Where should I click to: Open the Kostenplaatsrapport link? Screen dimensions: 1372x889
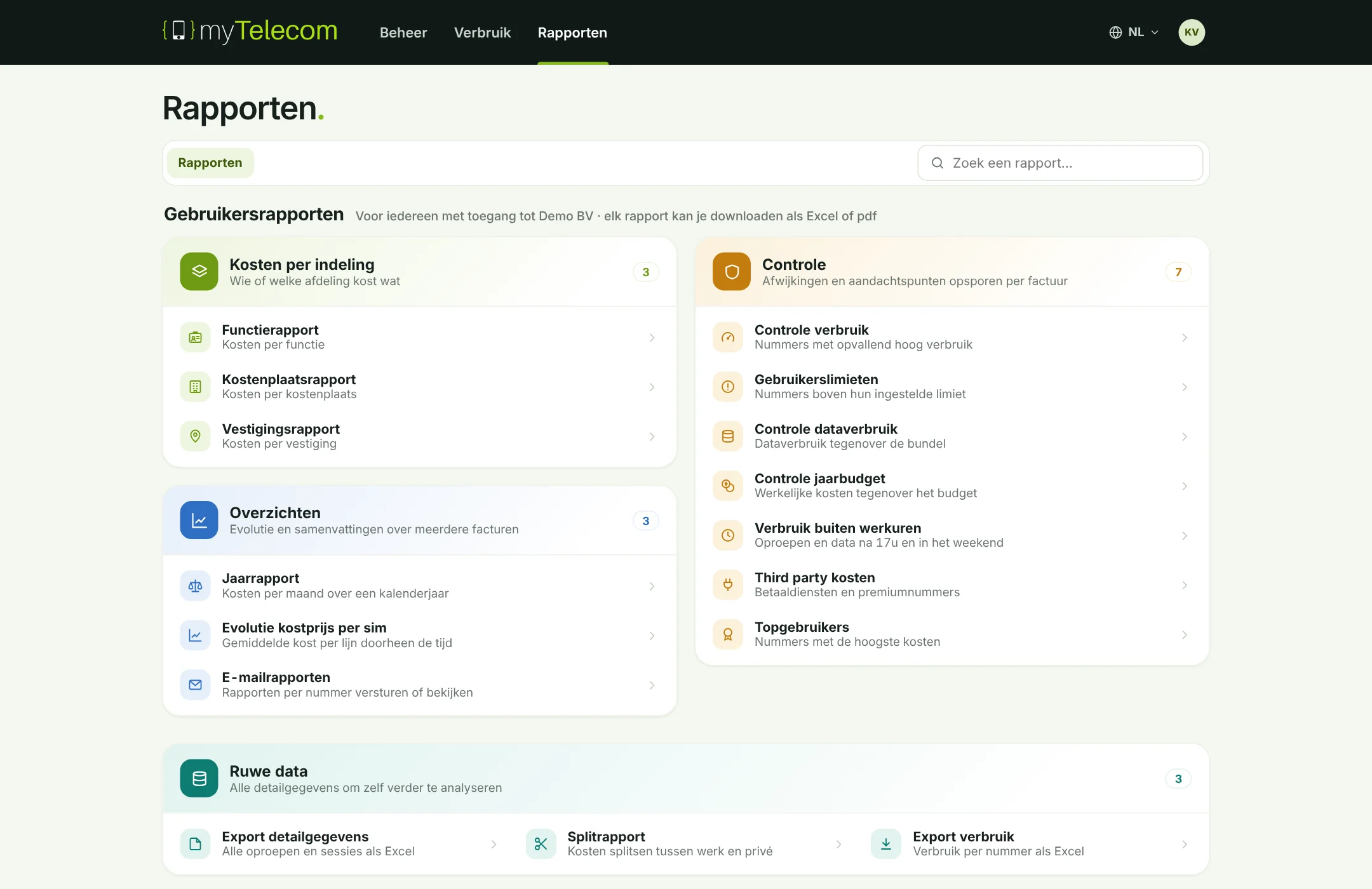pos(419,387)
